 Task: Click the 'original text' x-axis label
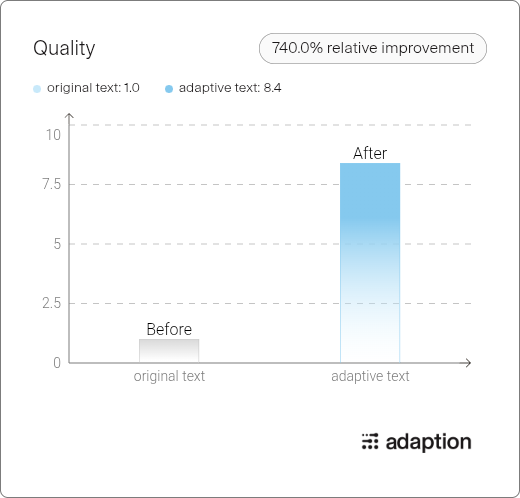[169, 376]
